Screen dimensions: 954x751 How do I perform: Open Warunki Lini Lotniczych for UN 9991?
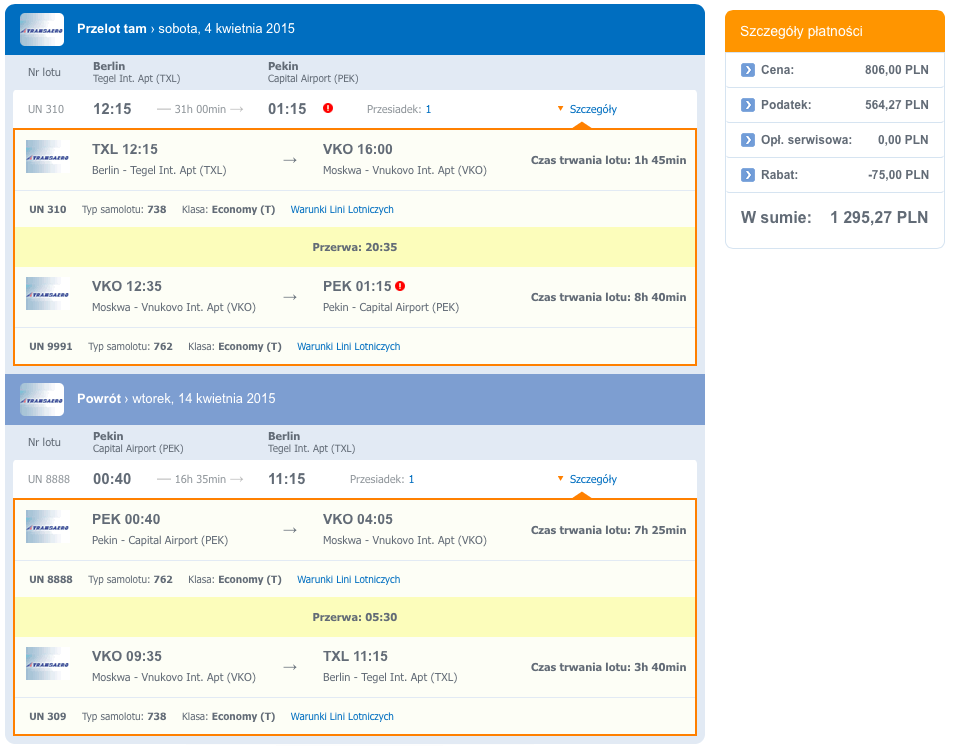click(349, 346)
